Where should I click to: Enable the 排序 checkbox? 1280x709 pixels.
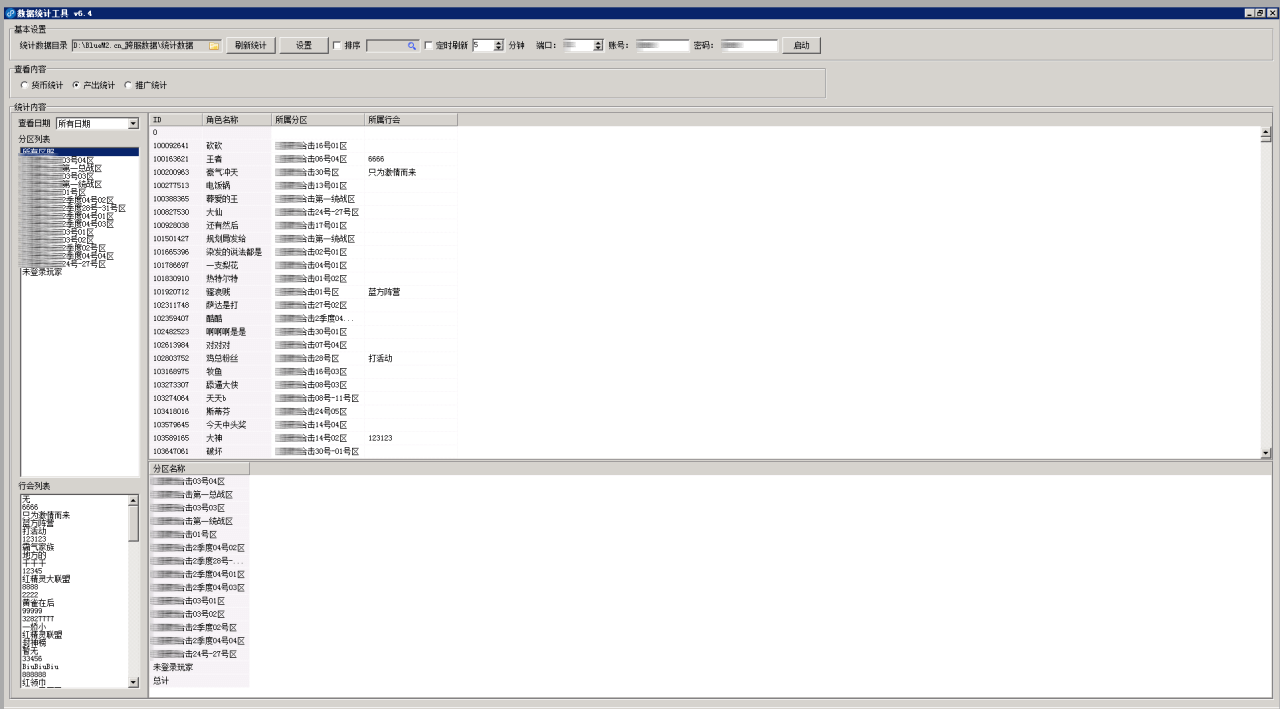pos(337,46)
